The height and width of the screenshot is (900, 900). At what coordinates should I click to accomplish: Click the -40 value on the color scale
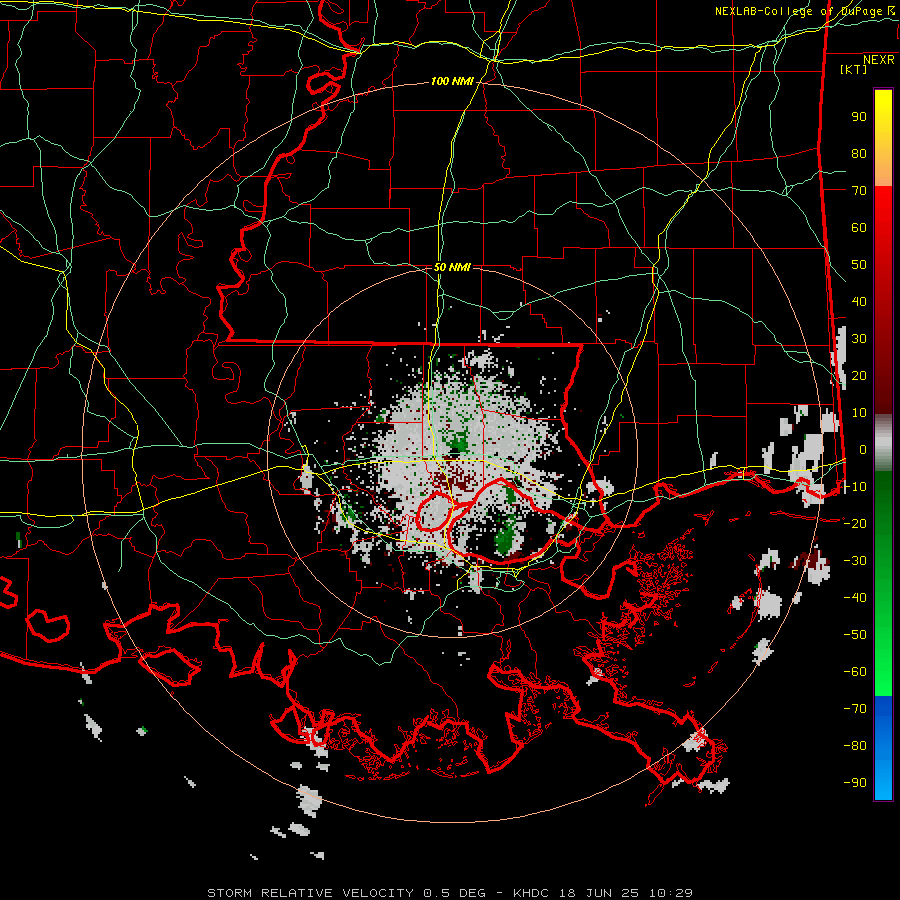(x=855, y=598)
